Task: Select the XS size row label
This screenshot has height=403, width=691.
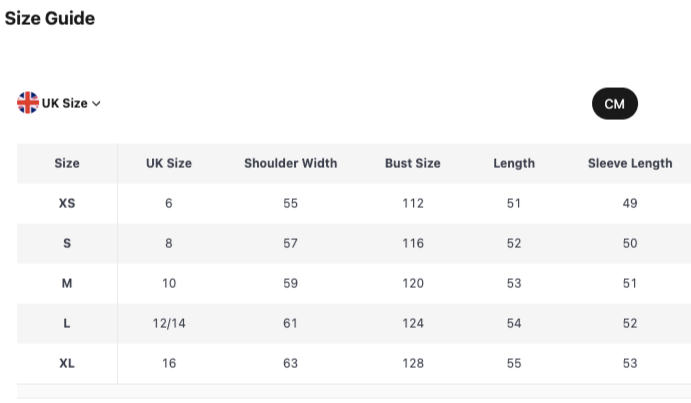Action: pyautogui.click(x=67, y=203)
